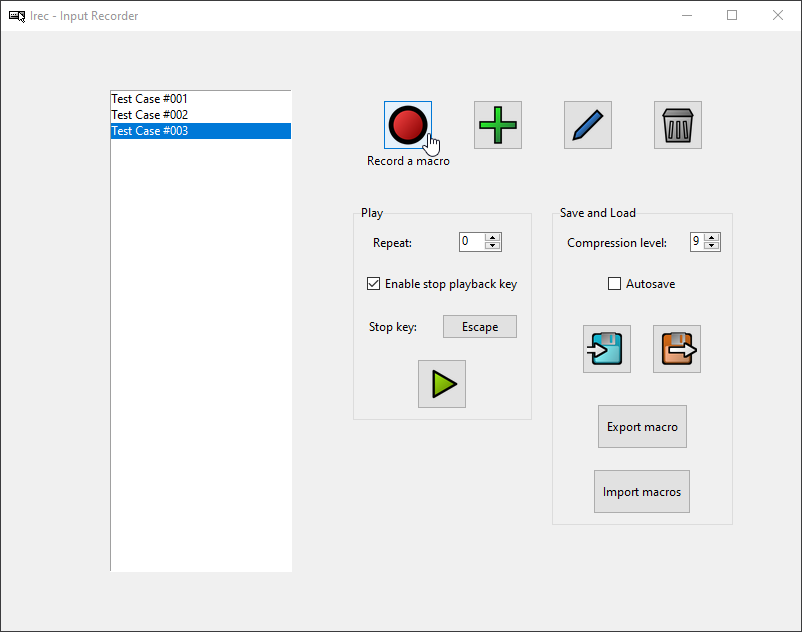Viewport: 802px width, 632px height.
Task: Click the green plus add macro icon
Action: (x=498, y=125)
